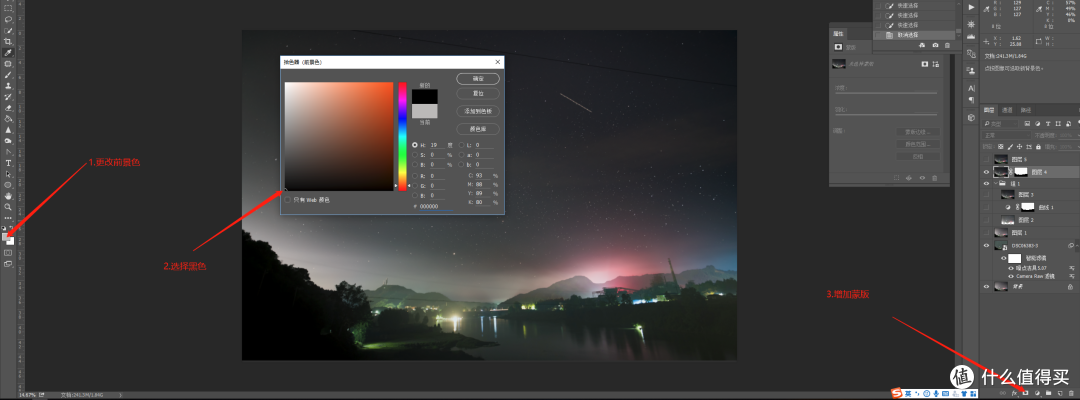Click the Add layer mask icon
This screenshot has width=1080, height=400.
[1026, 393]
